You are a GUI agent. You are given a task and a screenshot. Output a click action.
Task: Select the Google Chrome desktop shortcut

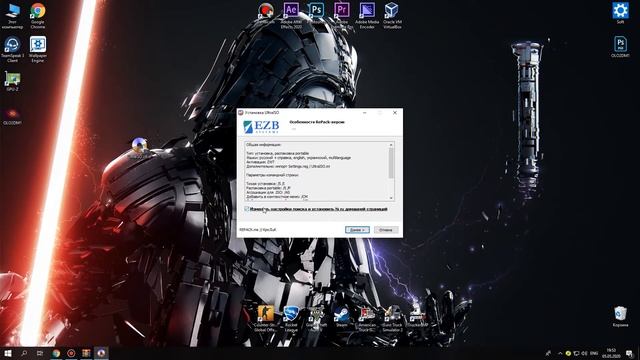[38, 16]
